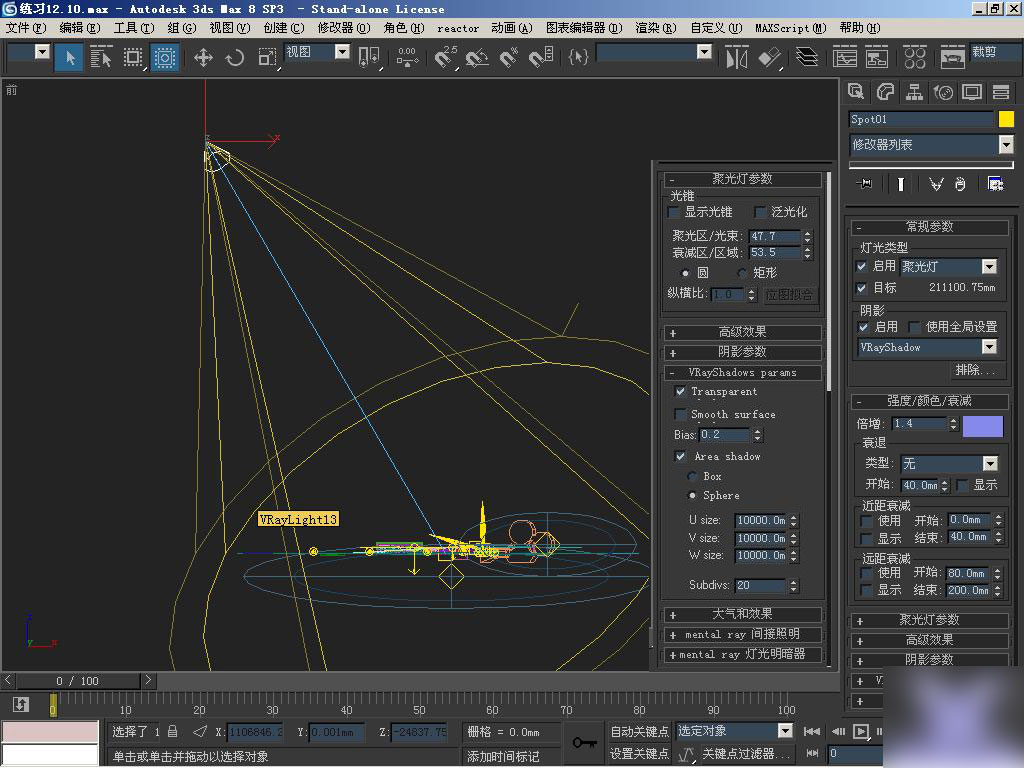The image size is (1024, 768).
Task: Expand the 高级效果 rollout in floating panel
Action: (742, 332)
